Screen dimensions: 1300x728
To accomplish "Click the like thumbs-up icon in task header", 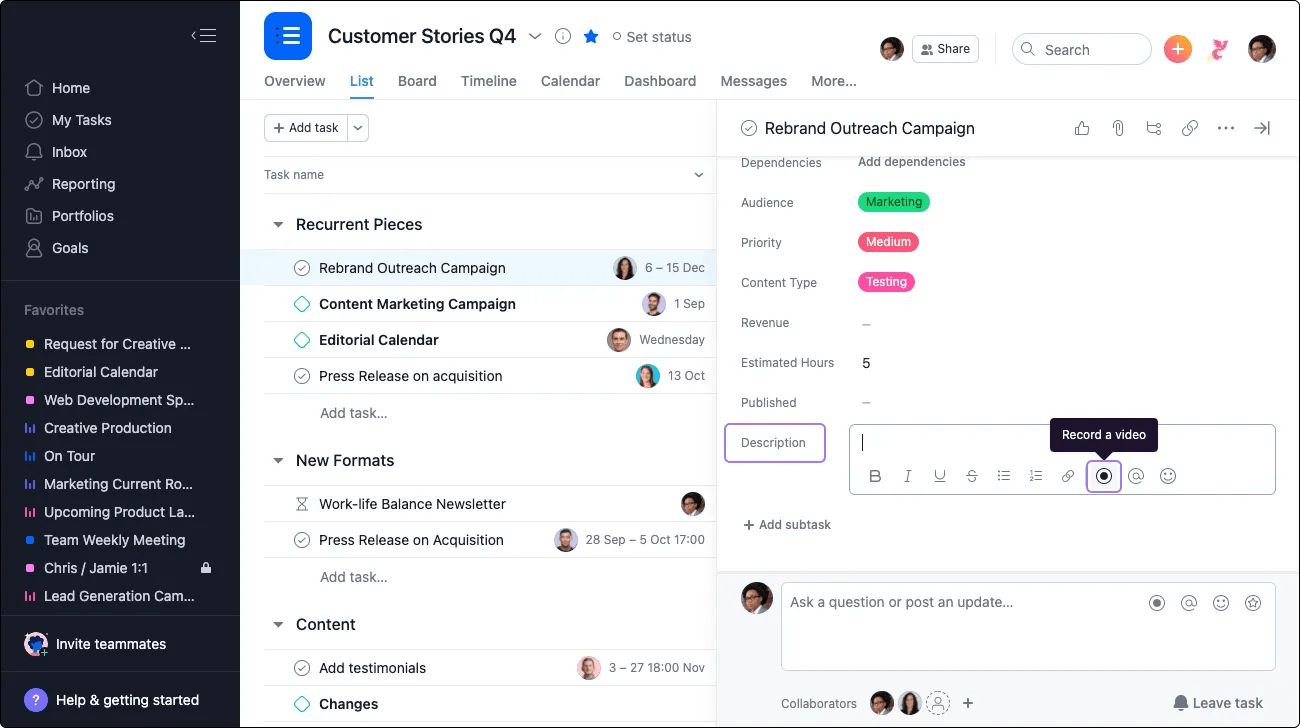I will [1082, 128].
